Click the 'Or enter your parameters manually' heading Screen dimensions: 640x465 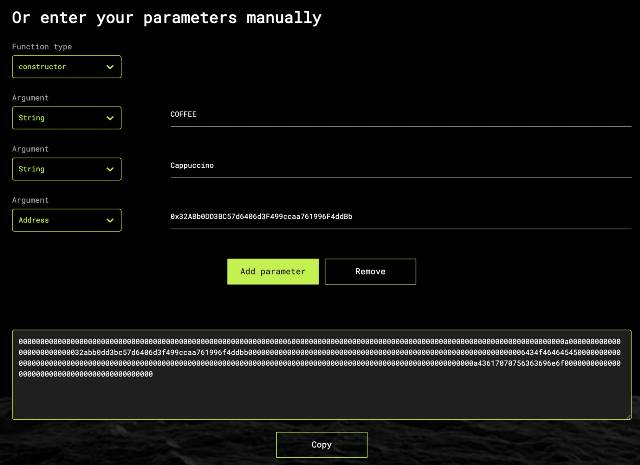[x=167, y=18]
